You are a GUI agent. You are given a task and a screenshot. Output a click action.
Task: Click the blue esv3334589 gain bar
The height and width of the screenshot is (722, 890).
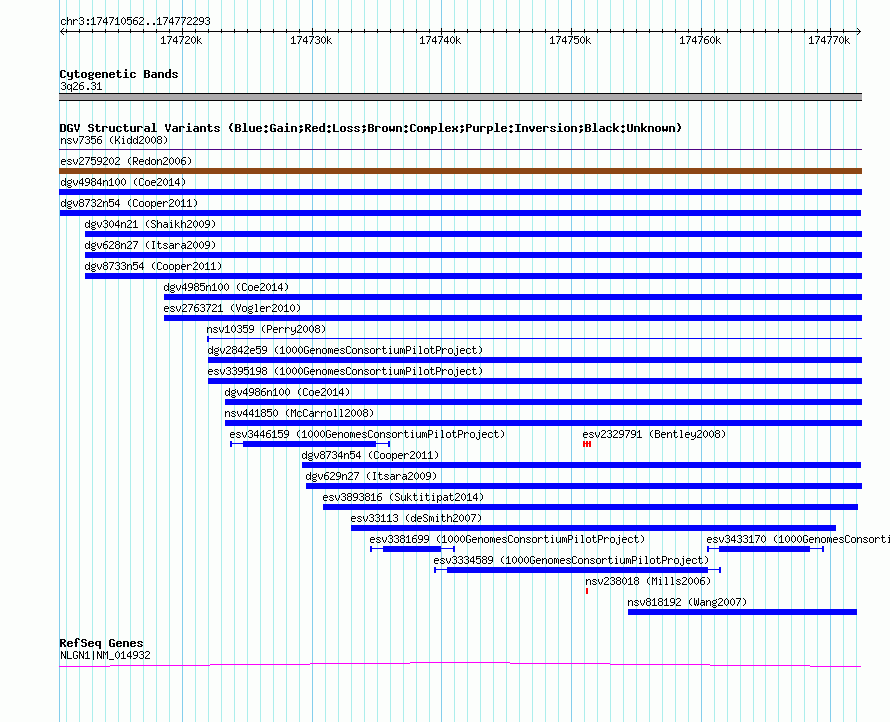click(577, 570)
